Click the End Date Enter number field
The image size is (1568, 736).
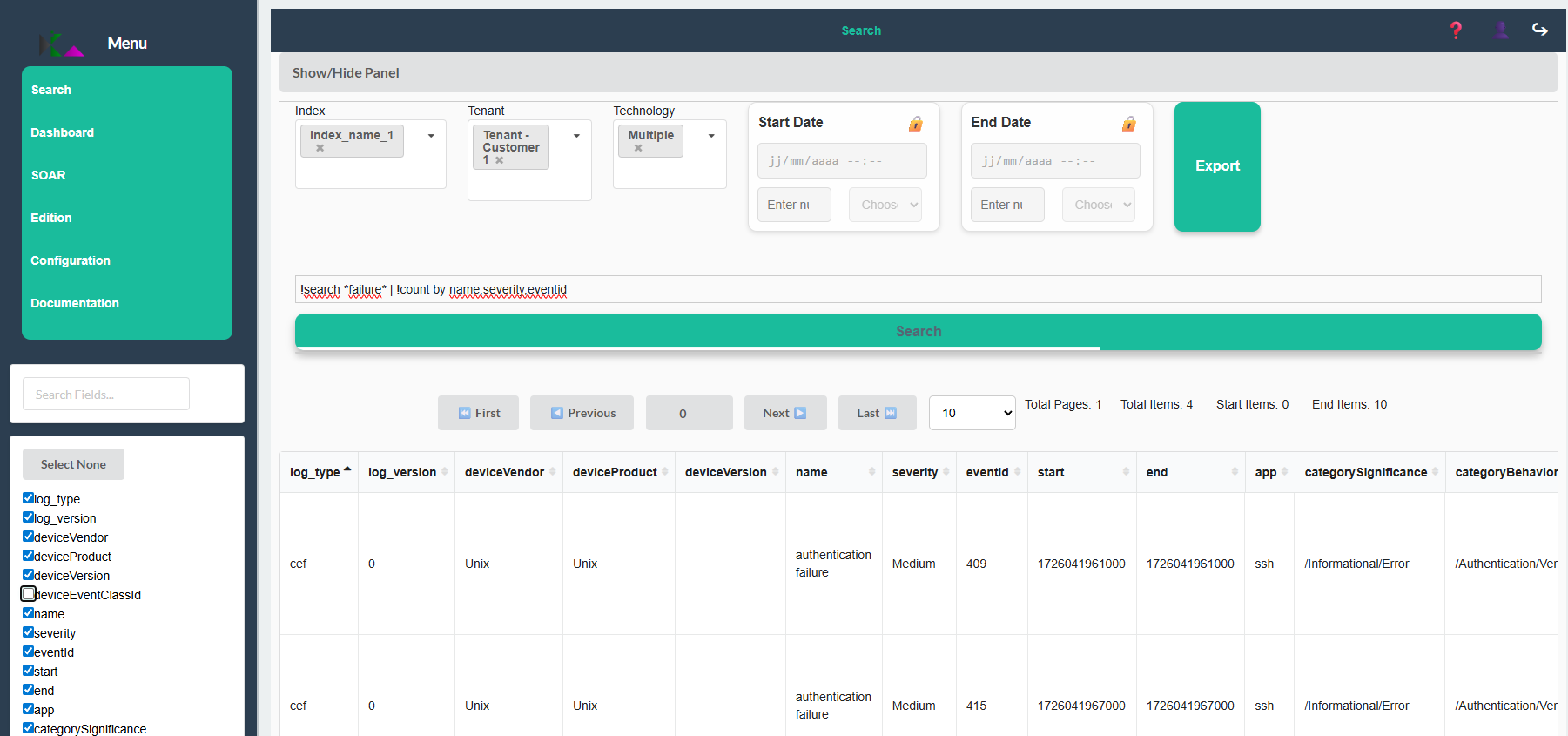coord(1007,205)
